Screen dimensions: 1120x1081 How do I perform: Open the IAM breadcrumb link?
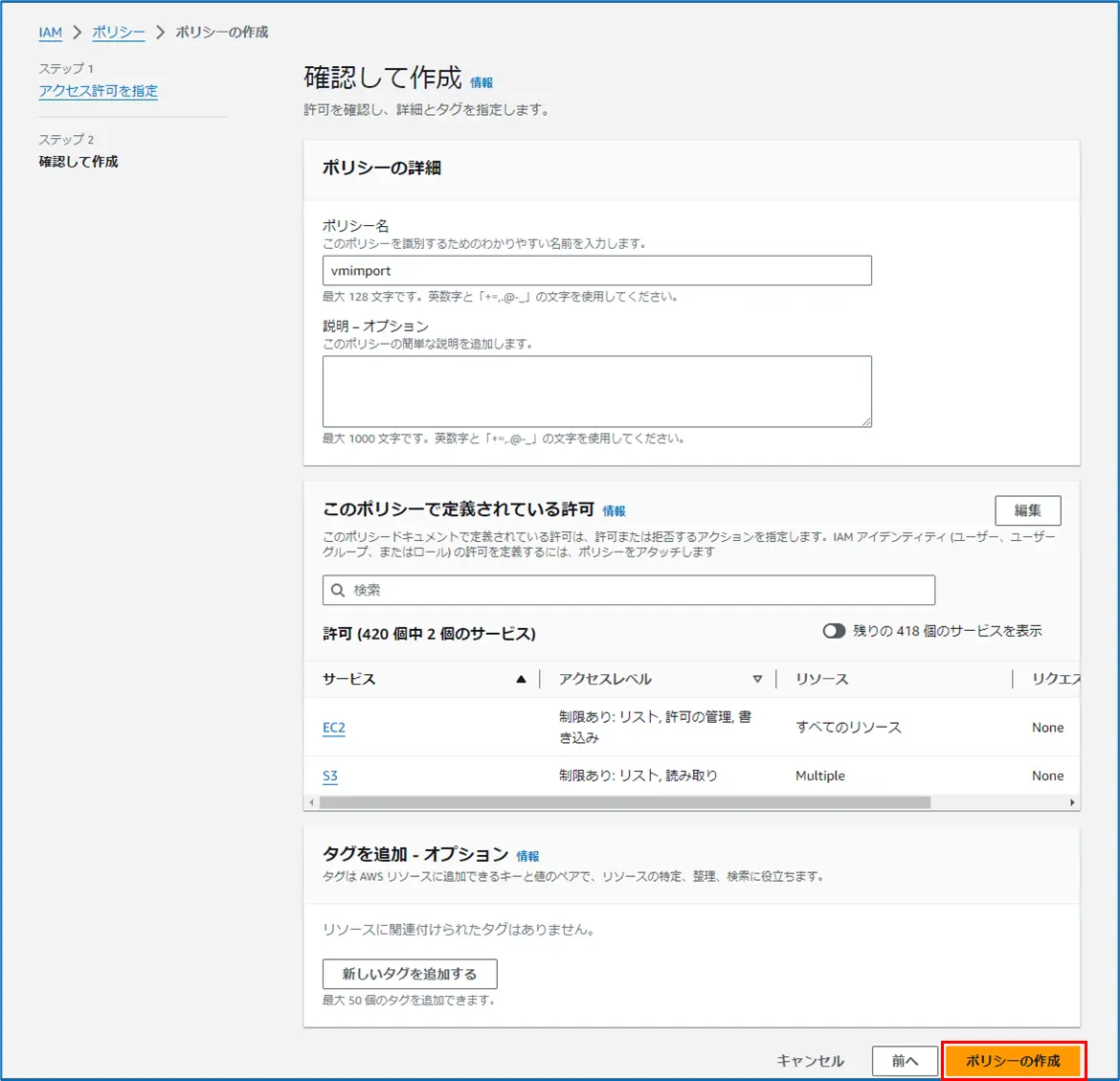coord(50,33)
